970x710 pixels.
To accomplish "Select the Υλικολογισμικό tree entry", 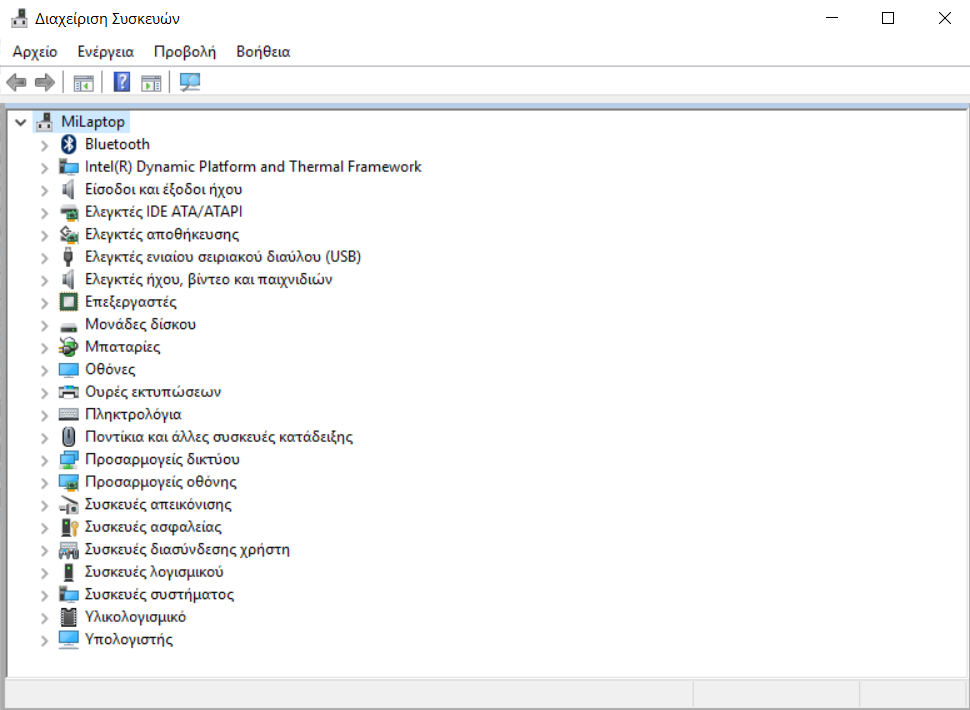I will (x=135, y=617).
